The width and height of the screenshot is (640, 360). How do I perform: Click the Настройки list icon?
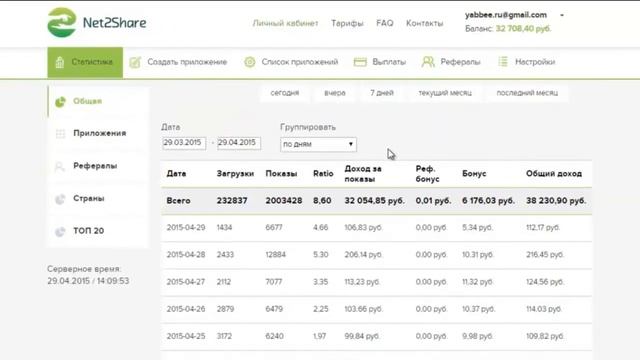503,62
